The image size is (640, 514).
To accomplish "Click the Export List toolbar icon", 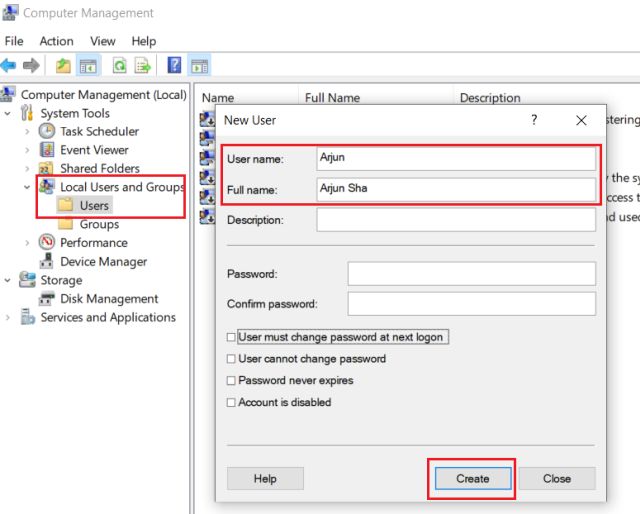I will (143, 66).
